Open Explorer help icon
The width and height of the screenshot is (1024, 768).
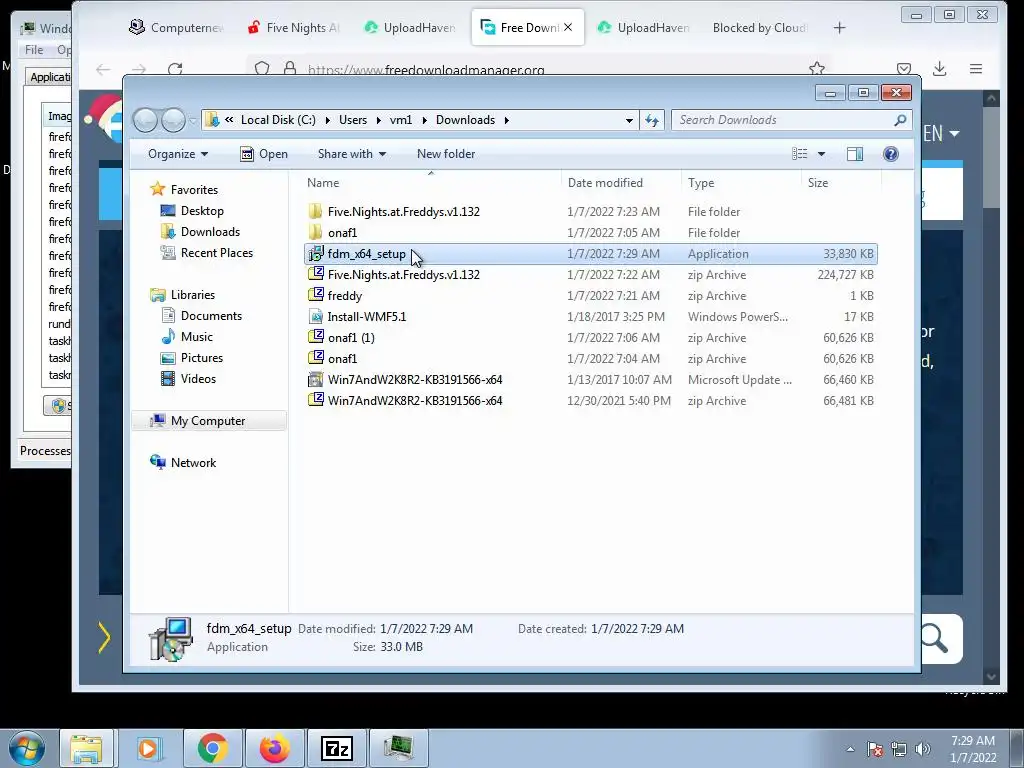(x=890, y=154)
